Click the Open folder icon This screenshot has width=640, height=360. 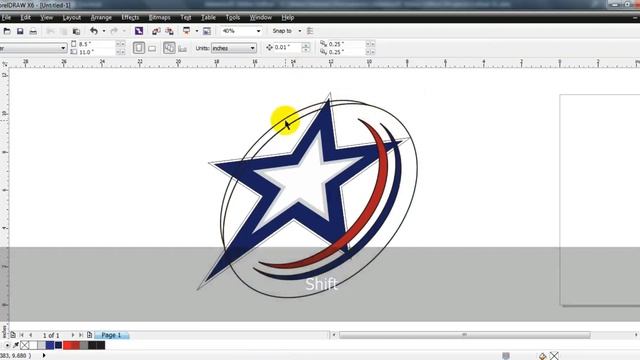(x=7, y=31)
